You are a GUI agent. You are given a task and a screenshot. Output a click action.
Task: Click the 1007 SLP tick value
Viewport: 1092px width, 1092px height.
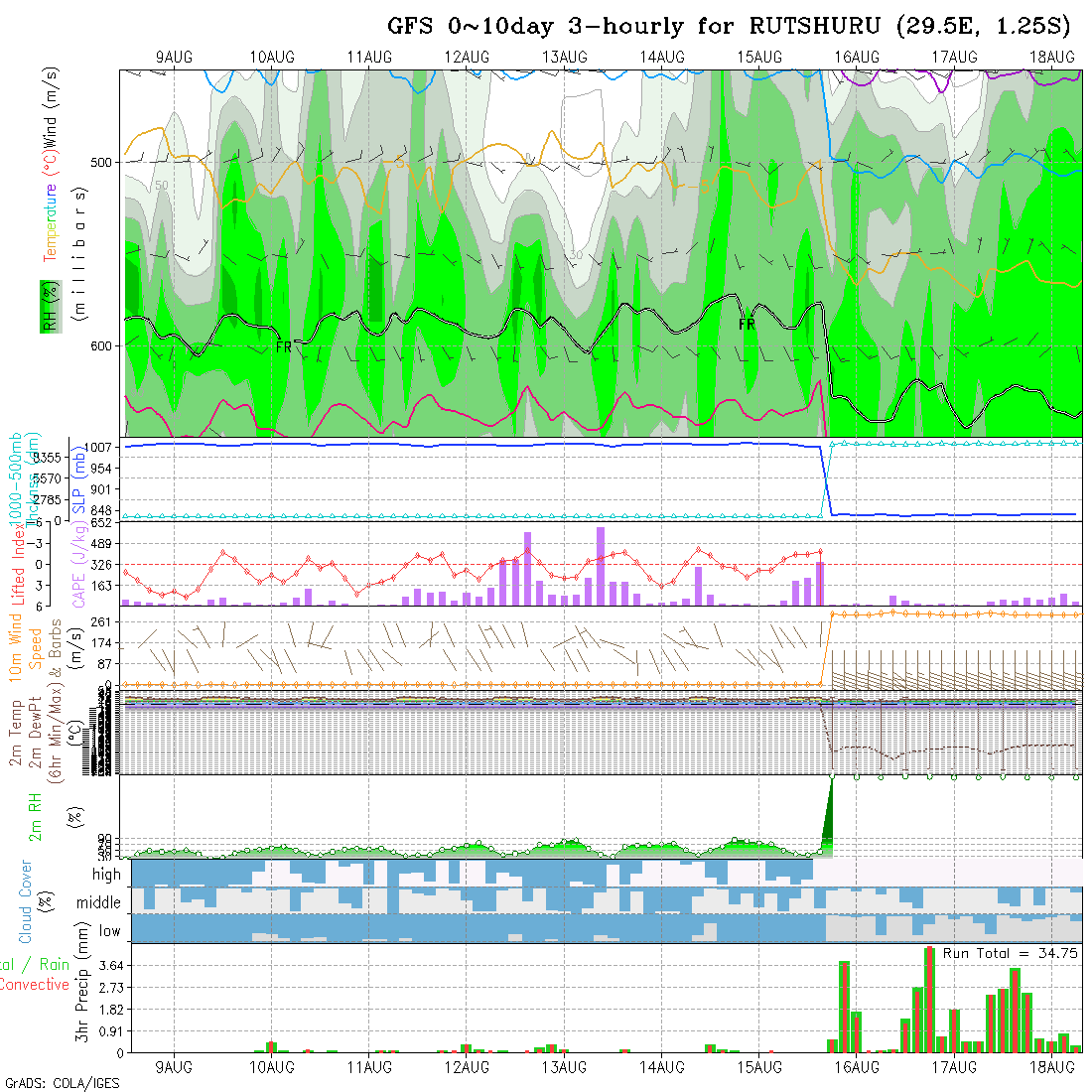[101, 447]
